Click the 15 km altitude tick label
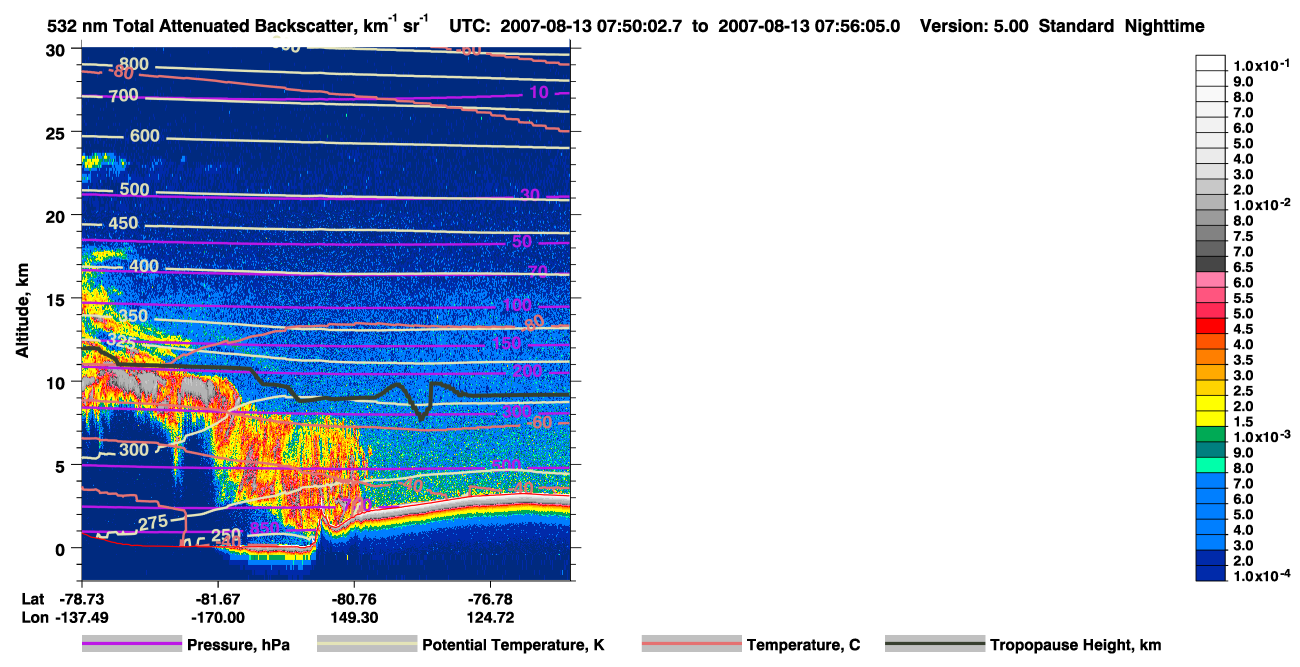This screenshot has width=1300, height=667. 57,299
